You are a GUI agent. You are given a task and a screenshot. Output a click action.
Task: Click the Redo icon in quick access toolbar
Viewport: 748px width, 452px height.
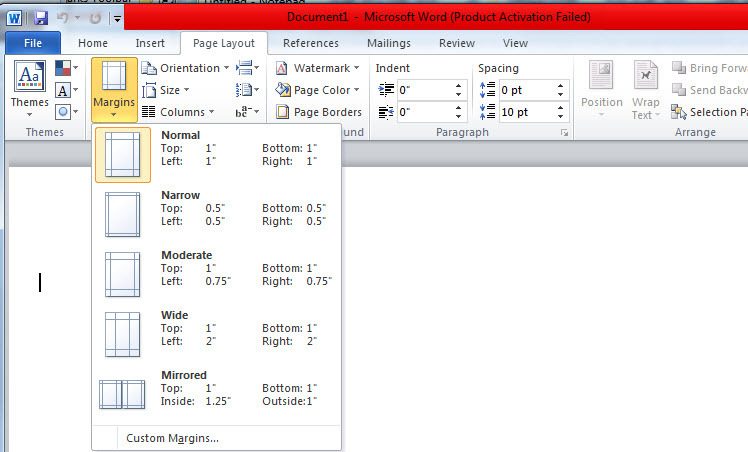(95, 19)
